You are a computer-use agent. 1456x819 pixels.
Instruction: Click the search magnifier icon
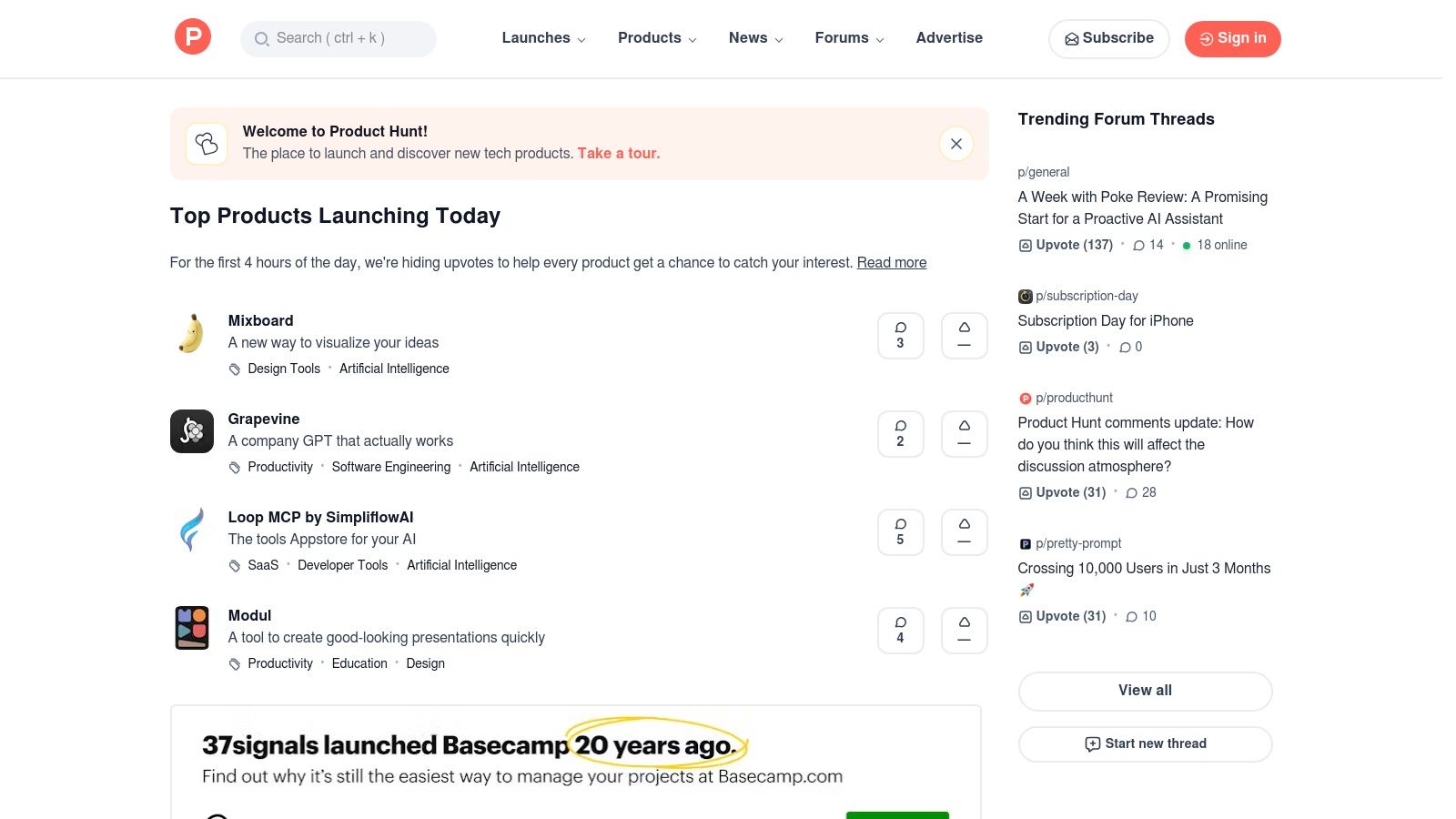pyautogui.click(x=262, y=38)
